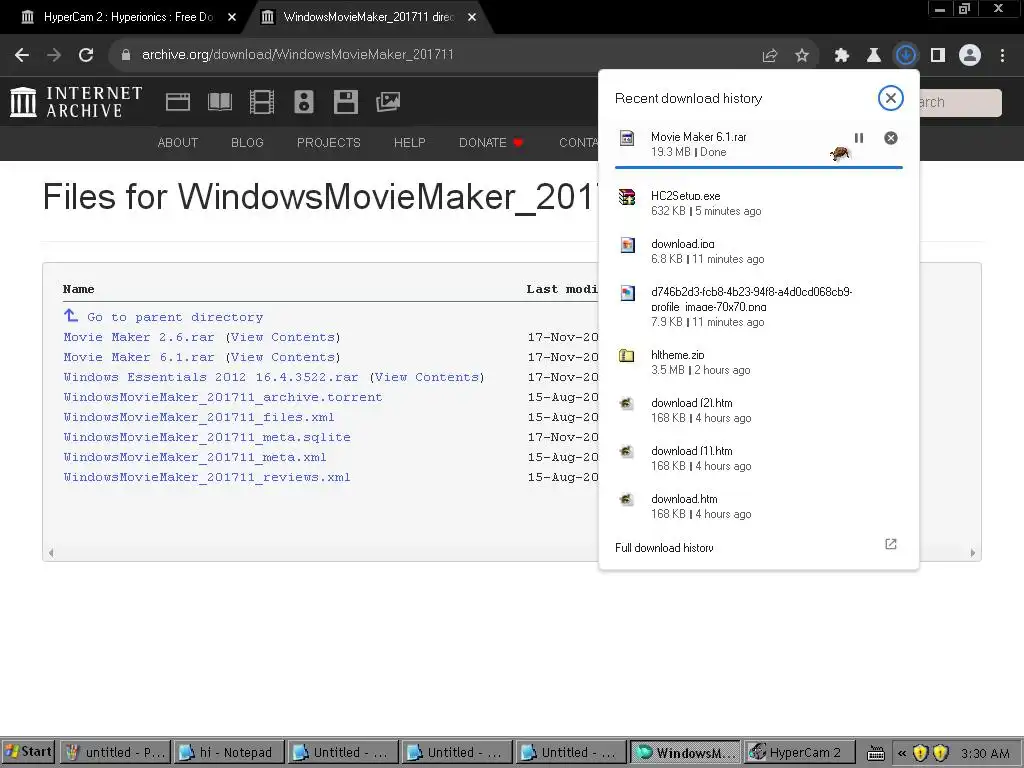Click the open-in-new-tab icon beside Full download history

point(891,544)
